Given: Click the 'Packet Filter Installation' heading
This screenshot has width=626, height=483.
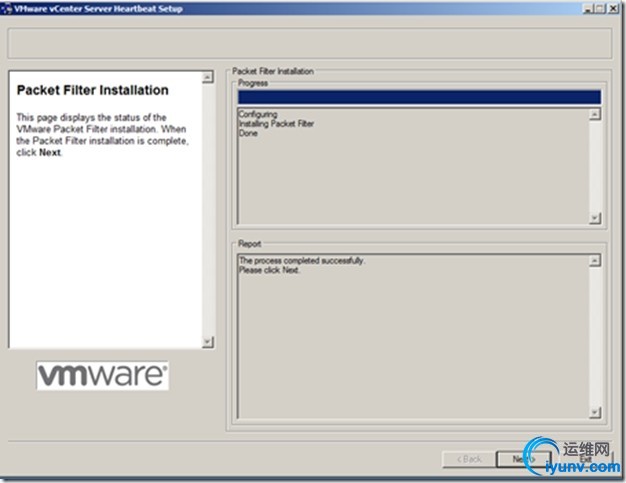Looking at the screenshot, I should coord(93,90).
